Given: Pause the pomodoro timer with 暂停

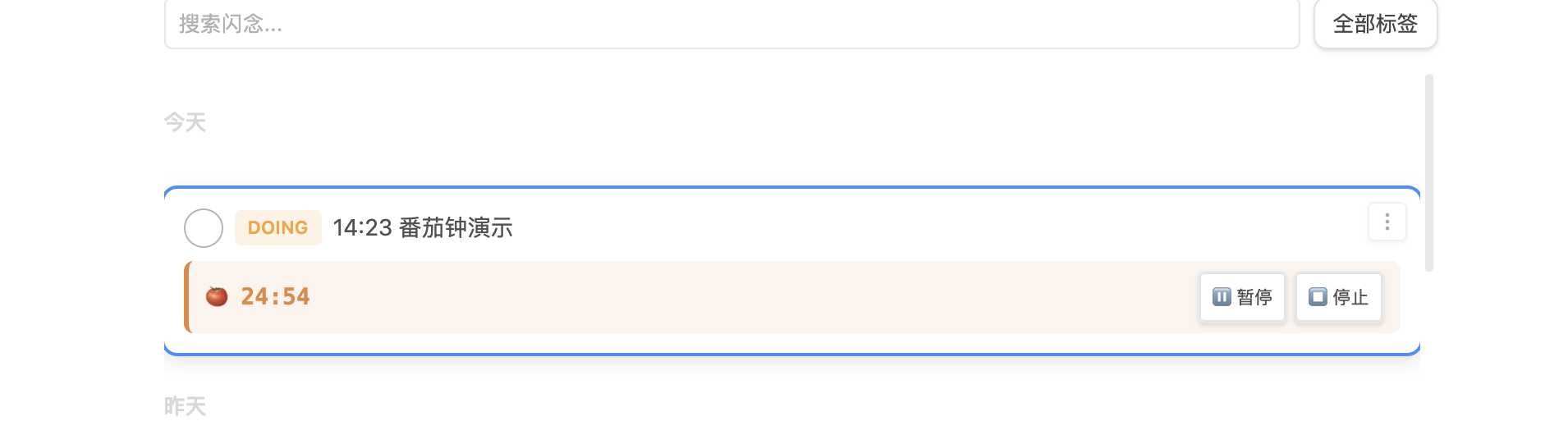Looking at the screenshot, I should (x=1241, y=297).
